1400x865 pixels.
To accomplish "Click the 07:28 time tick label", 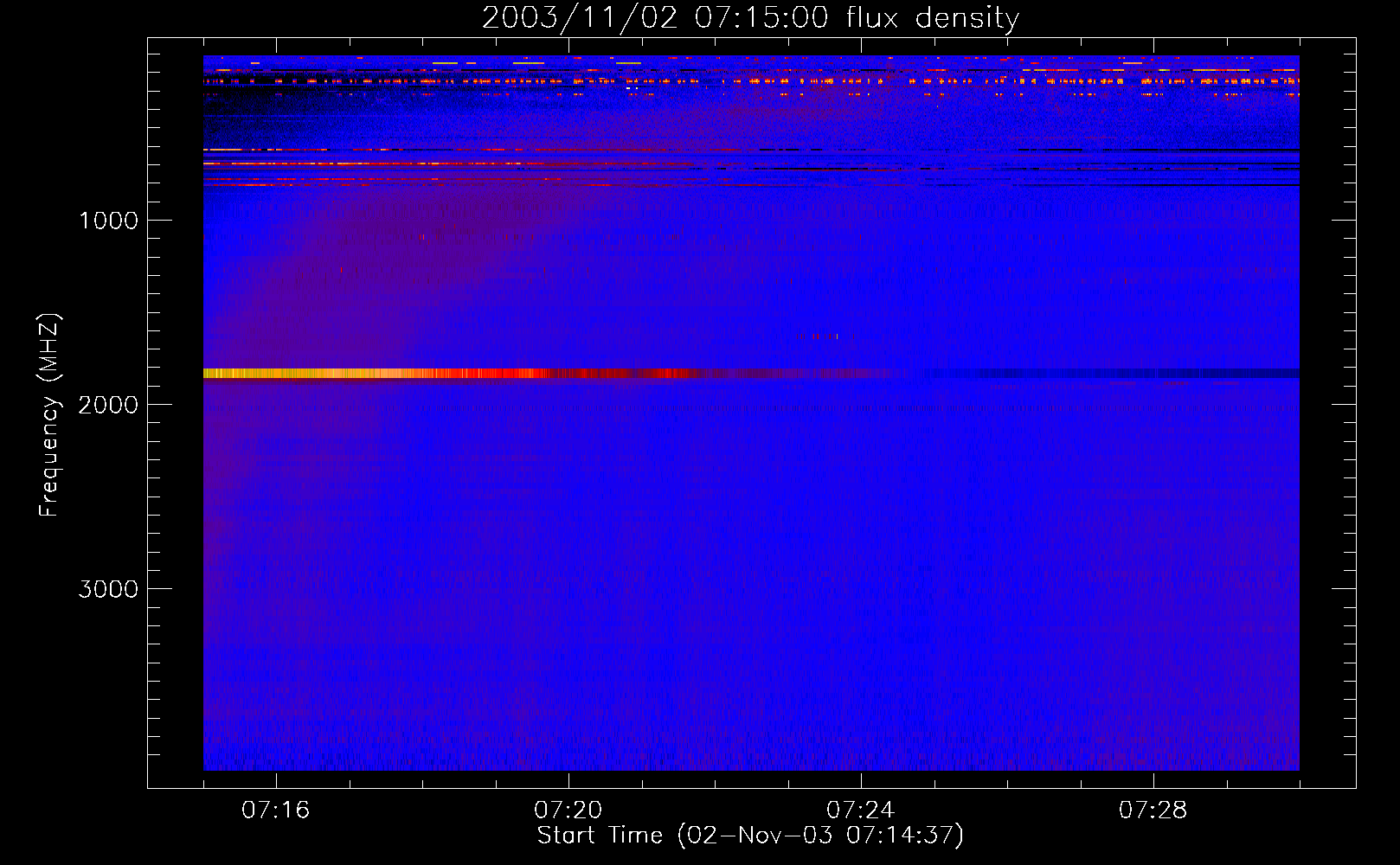I will [1153, 811].
